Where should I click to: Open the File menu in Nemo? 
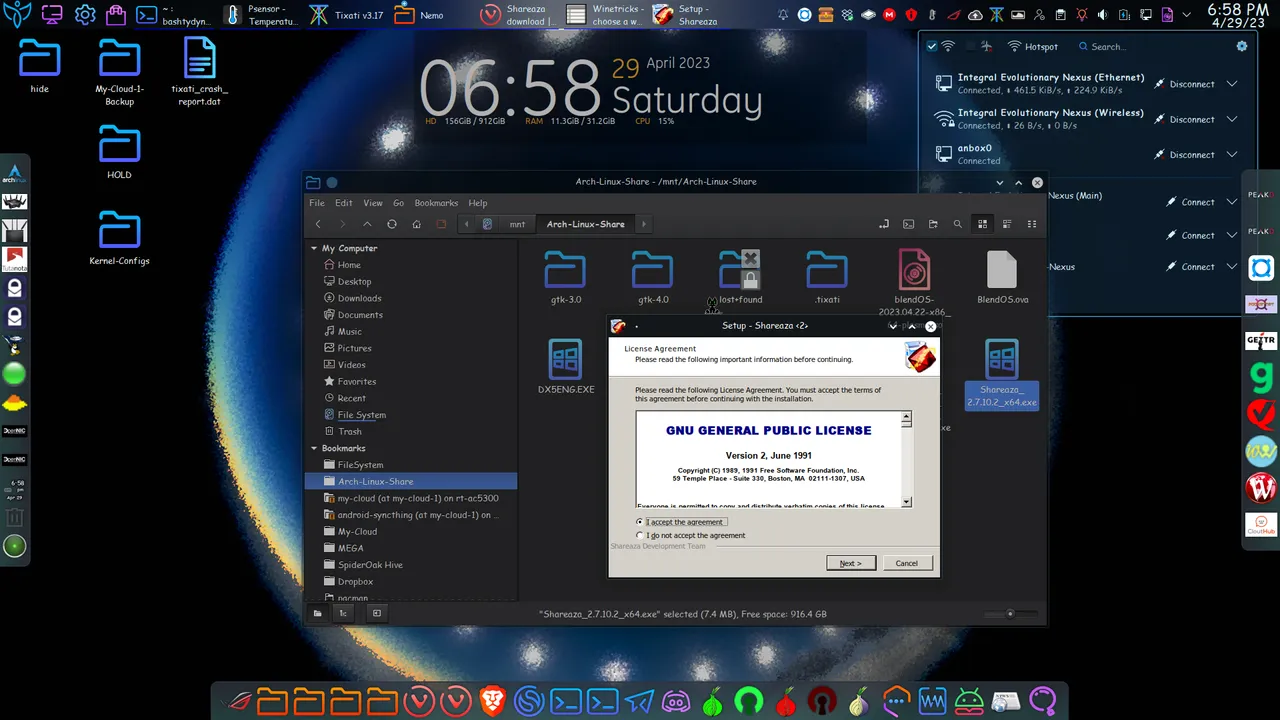click(317, 203)
